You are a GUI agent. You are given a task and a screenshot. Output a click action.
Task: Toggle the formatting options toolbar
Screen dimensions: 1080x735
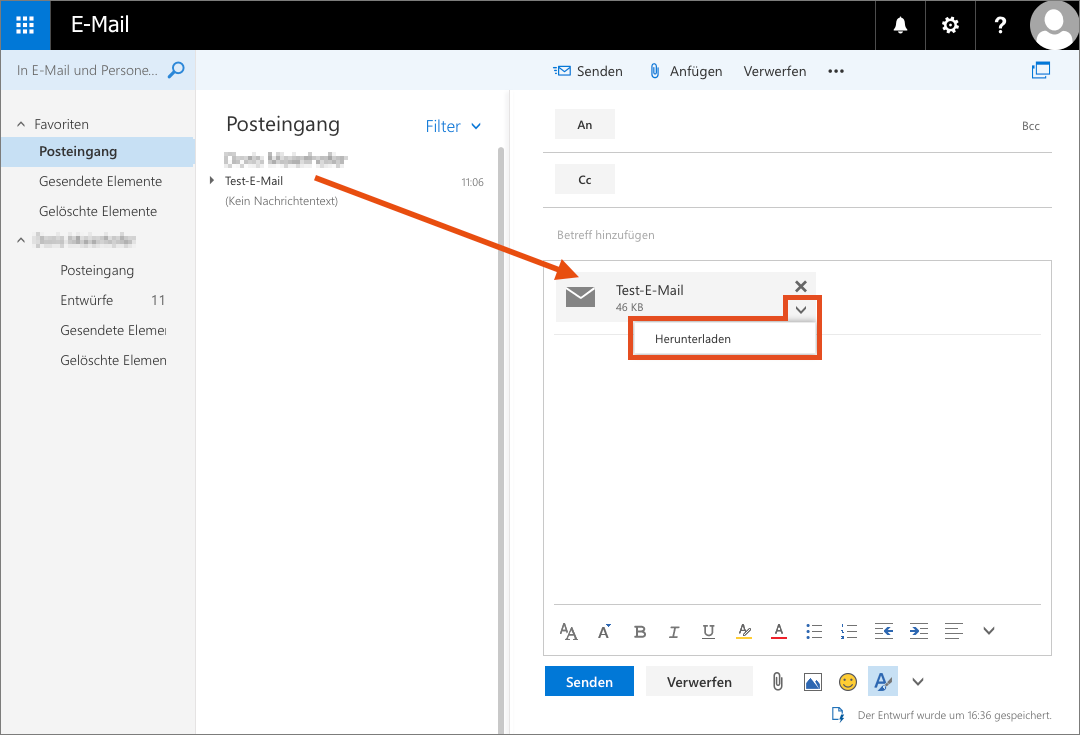coord(883,682)
